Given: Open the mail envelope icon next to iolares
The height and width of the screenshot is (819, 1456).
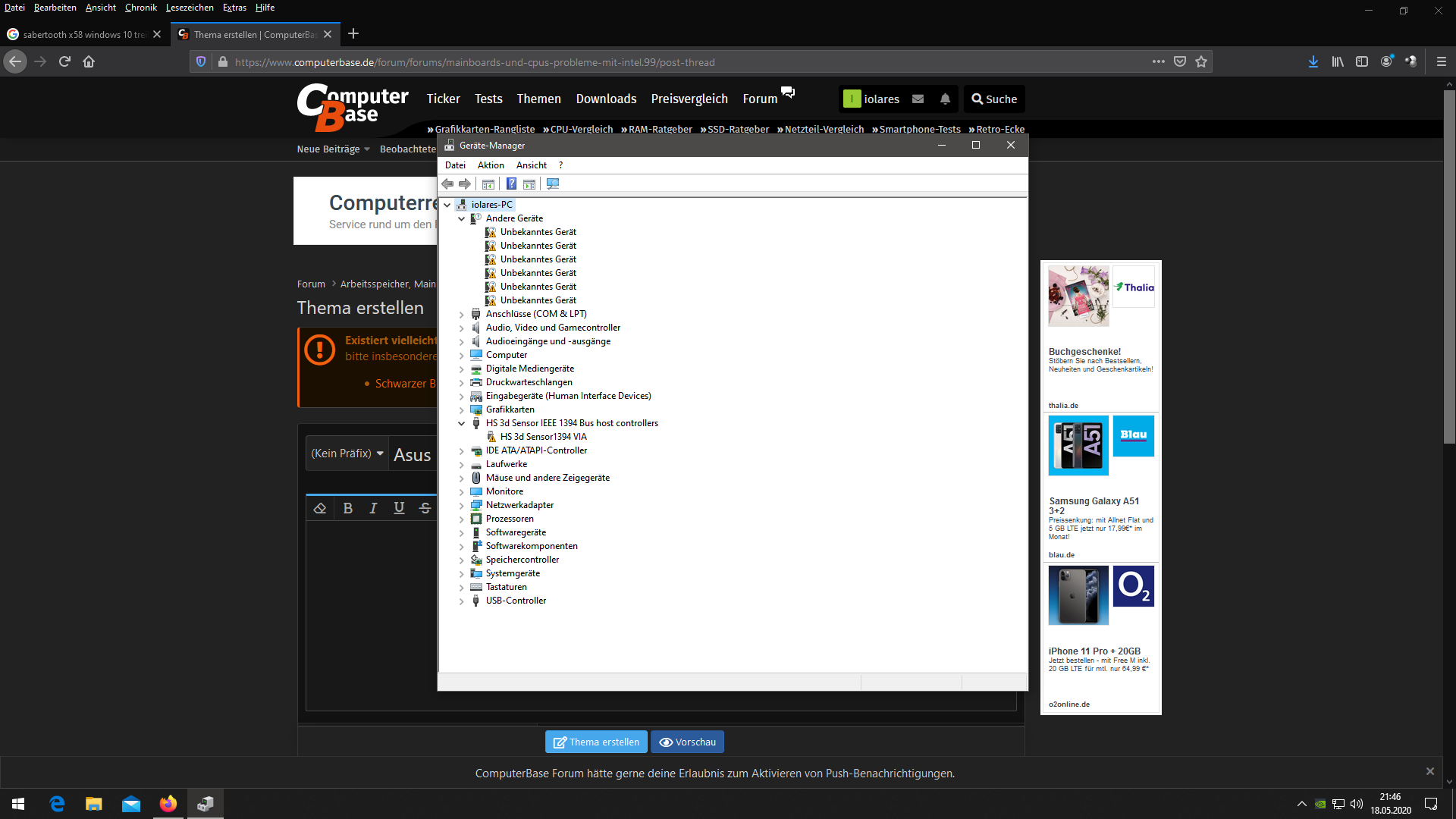Looking at the screenshot, I should coord(918,99).
